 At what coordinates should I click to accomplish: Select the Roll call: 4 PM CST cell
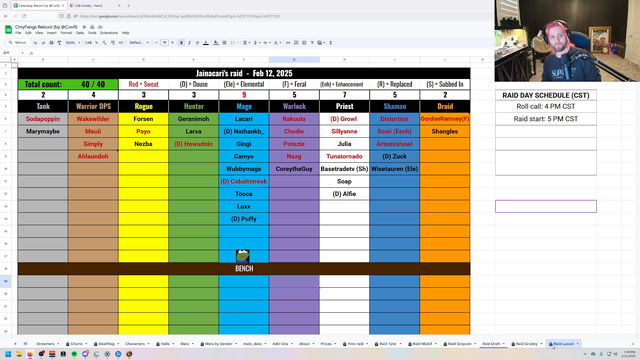tap(546, 107)
